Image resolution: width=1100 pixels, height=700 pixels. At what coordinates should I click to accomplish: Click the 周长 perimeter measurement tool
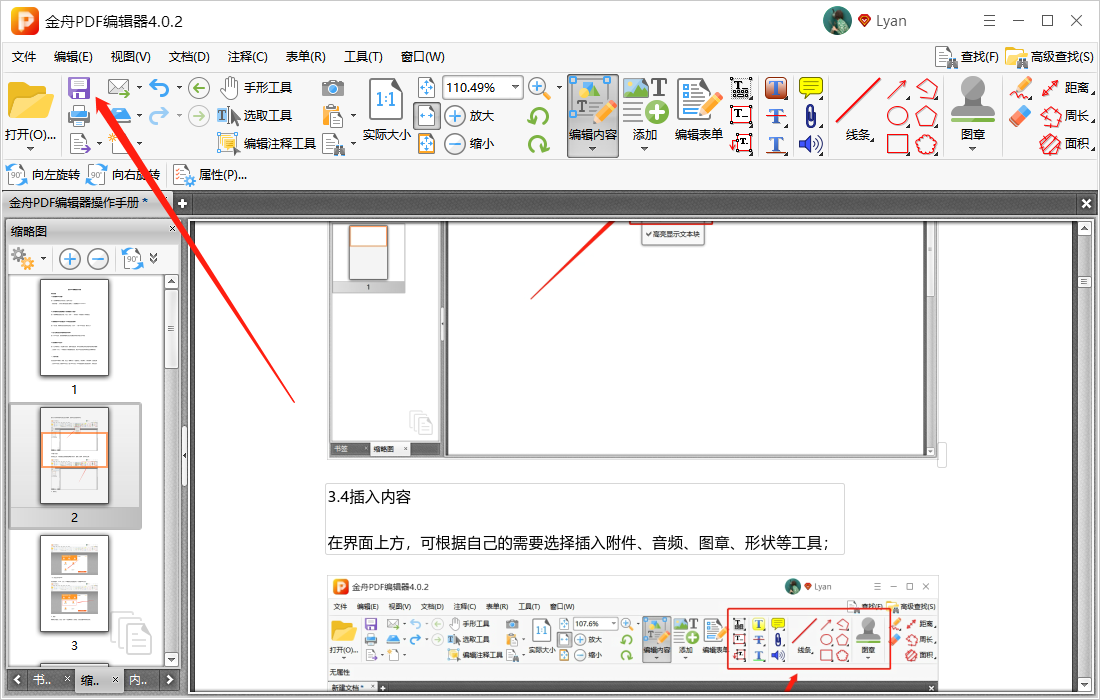click(x=1065, y=116)
